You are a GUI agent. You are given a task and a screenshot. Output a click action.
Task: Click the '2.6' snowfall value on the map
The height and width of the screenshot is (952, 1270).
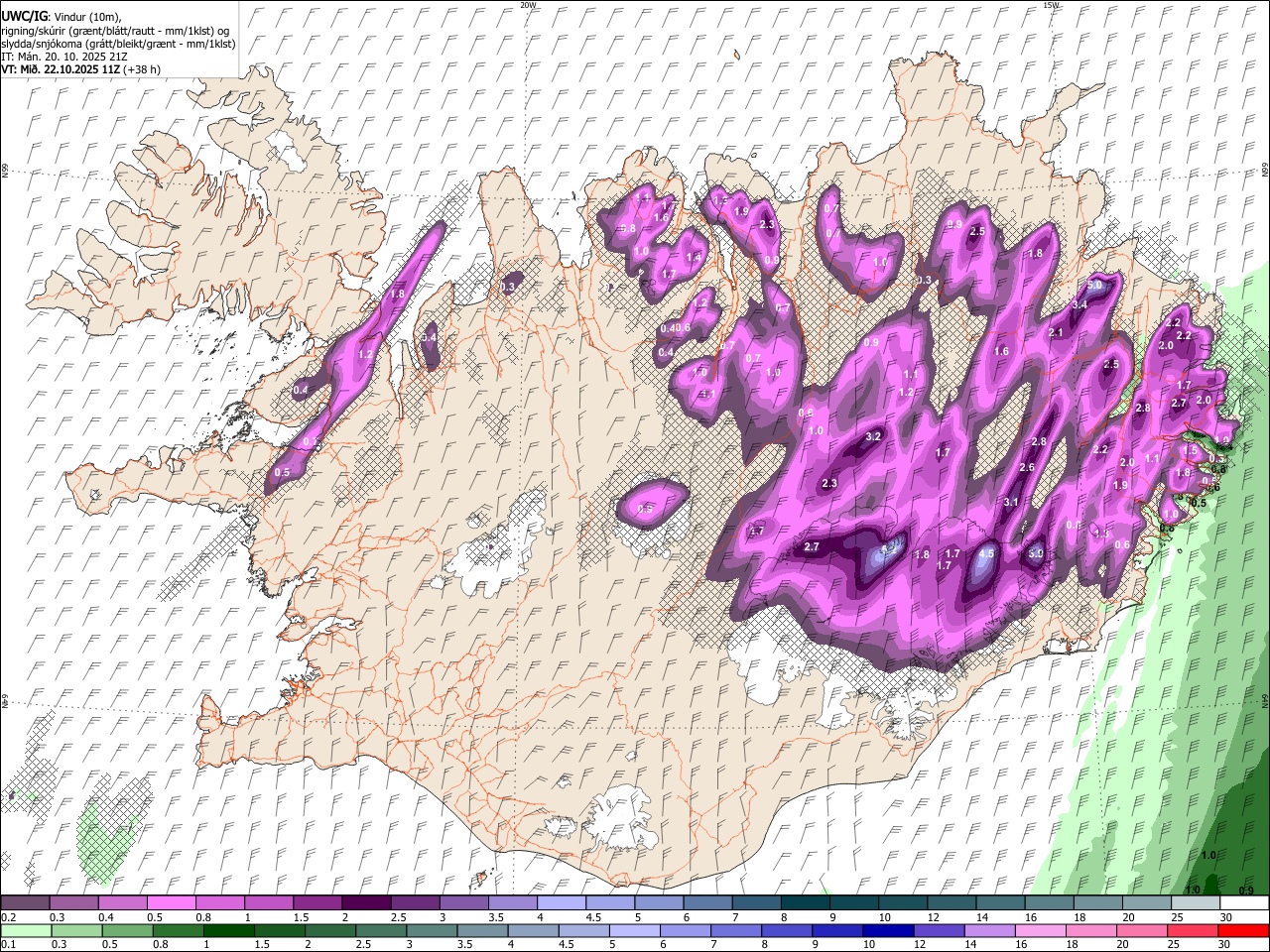point(1027,468)
